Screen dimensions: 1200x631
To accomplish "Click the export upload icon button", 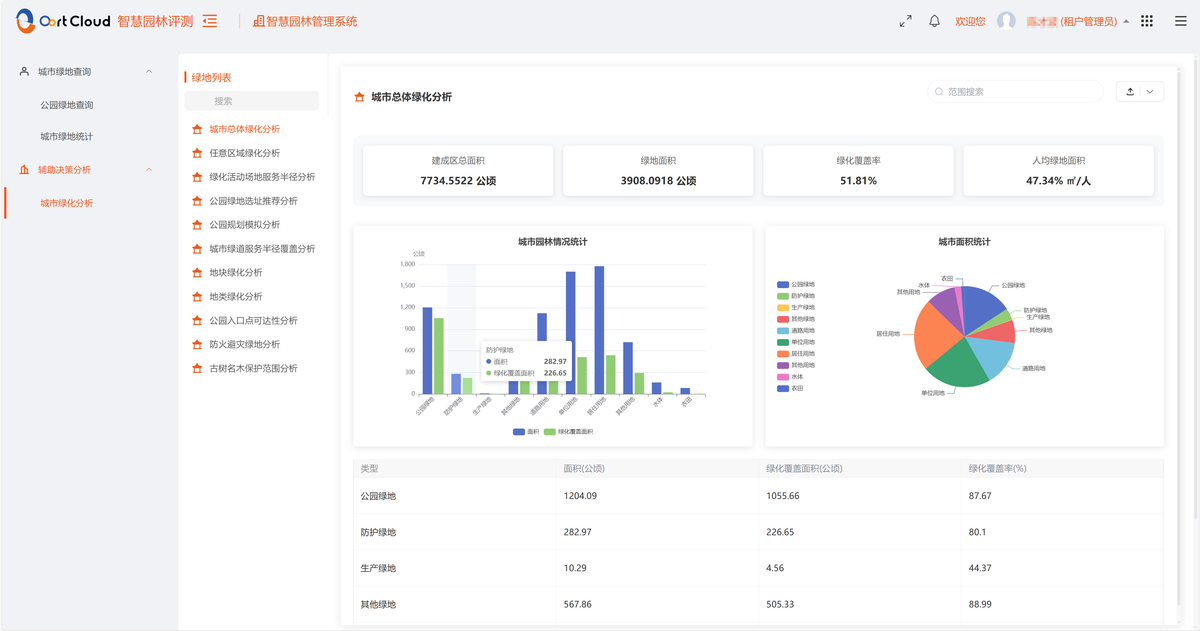I will click(x=1130, y=92).
